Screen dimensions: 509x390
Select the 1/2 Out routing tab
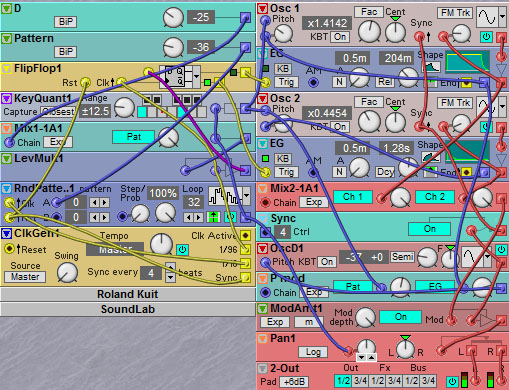(343, 380)
